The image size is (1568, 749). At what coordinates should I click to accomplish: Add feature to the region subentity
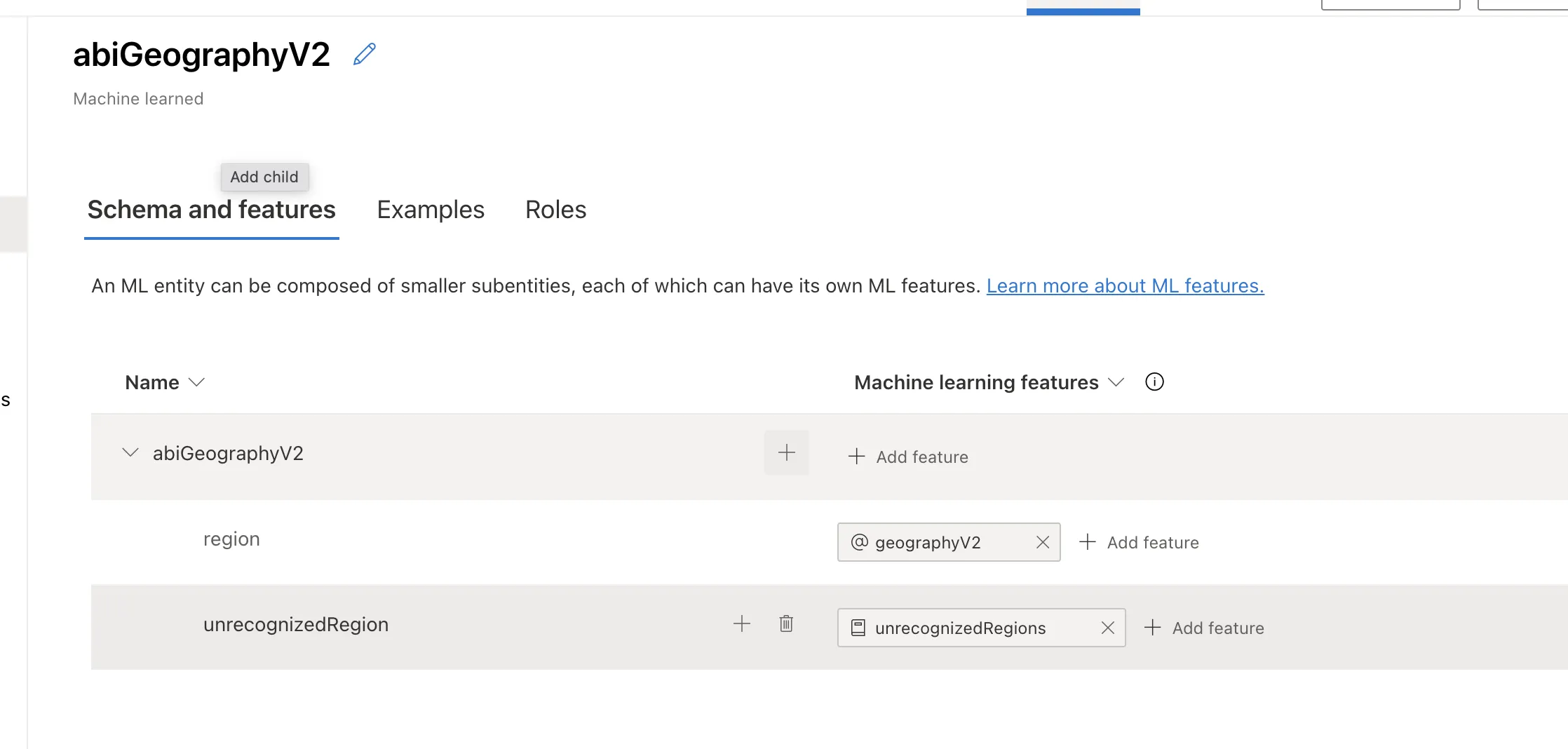coord(1139,542)
